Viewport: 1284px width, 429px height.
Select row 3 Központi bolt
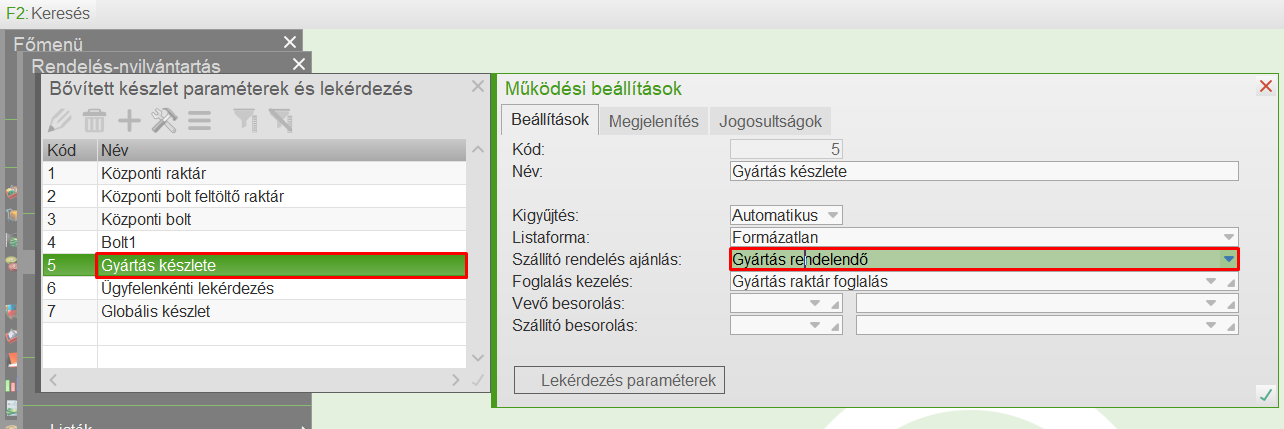(255, 219)
